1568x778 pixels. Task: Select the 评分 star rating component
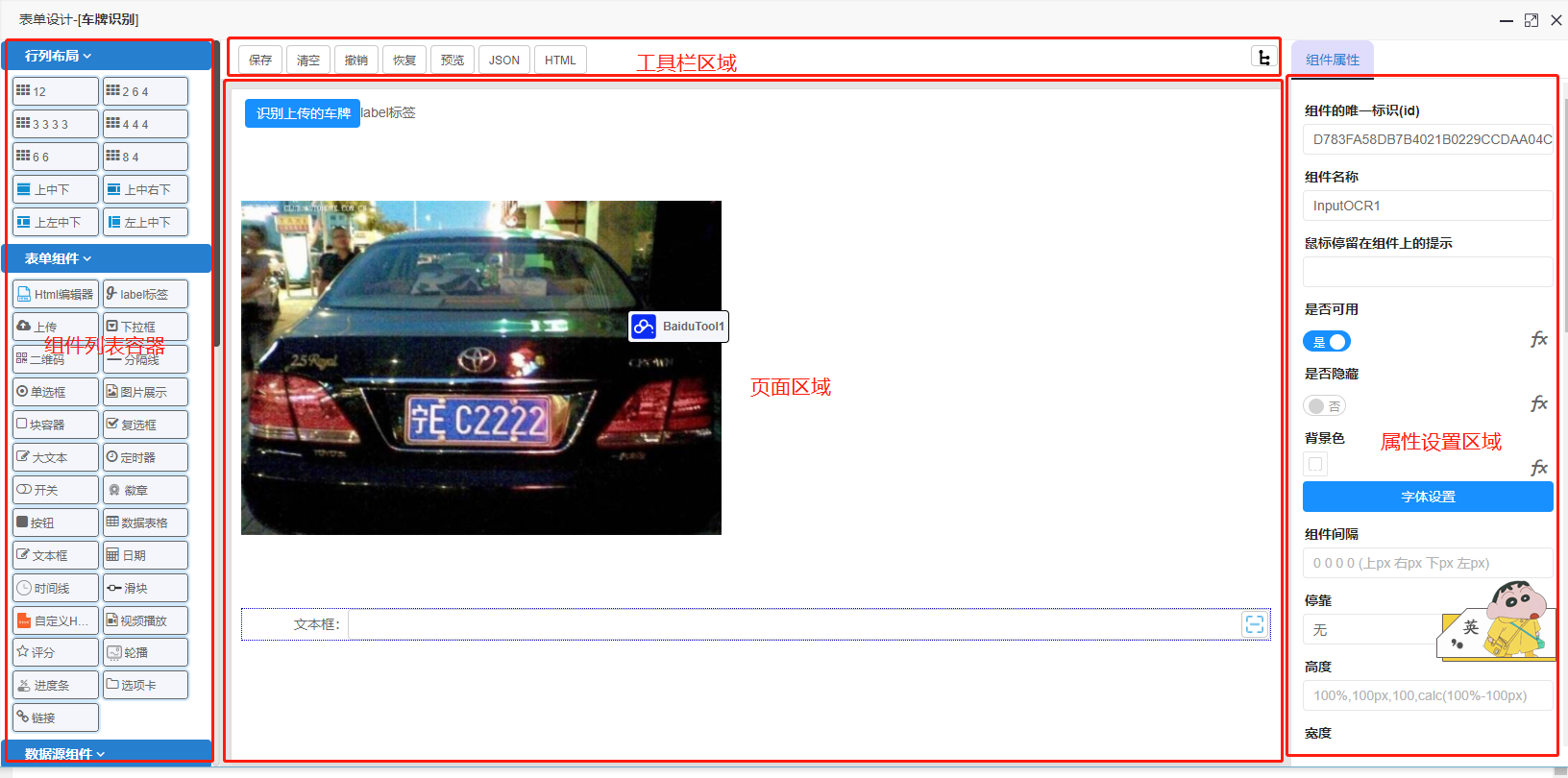[x=55, y=652]
